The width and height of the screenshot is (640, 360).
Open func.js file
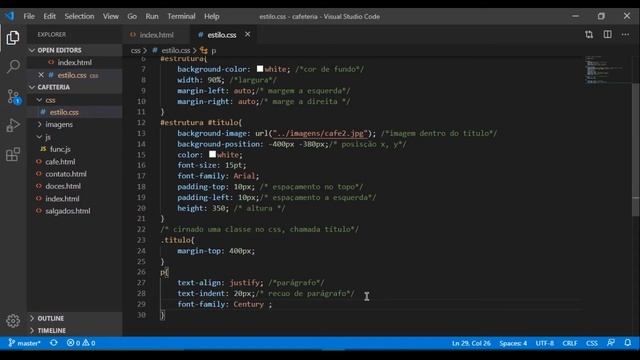[60, 149]
